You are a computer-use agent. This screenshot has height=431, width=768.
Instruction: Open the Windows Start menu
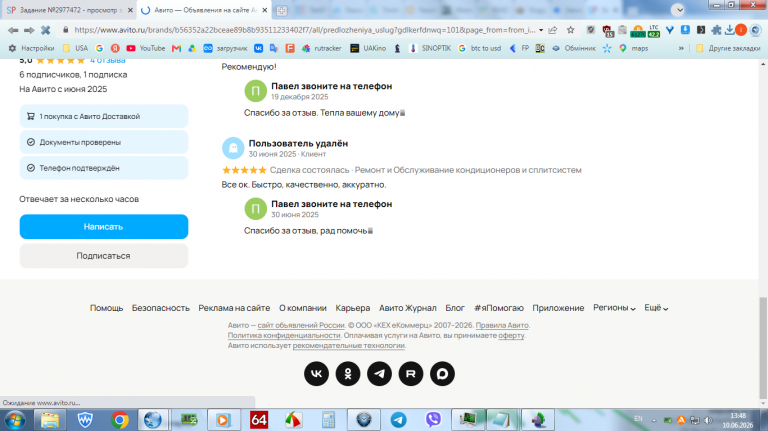pyautogui.click(x=15, y=420)
